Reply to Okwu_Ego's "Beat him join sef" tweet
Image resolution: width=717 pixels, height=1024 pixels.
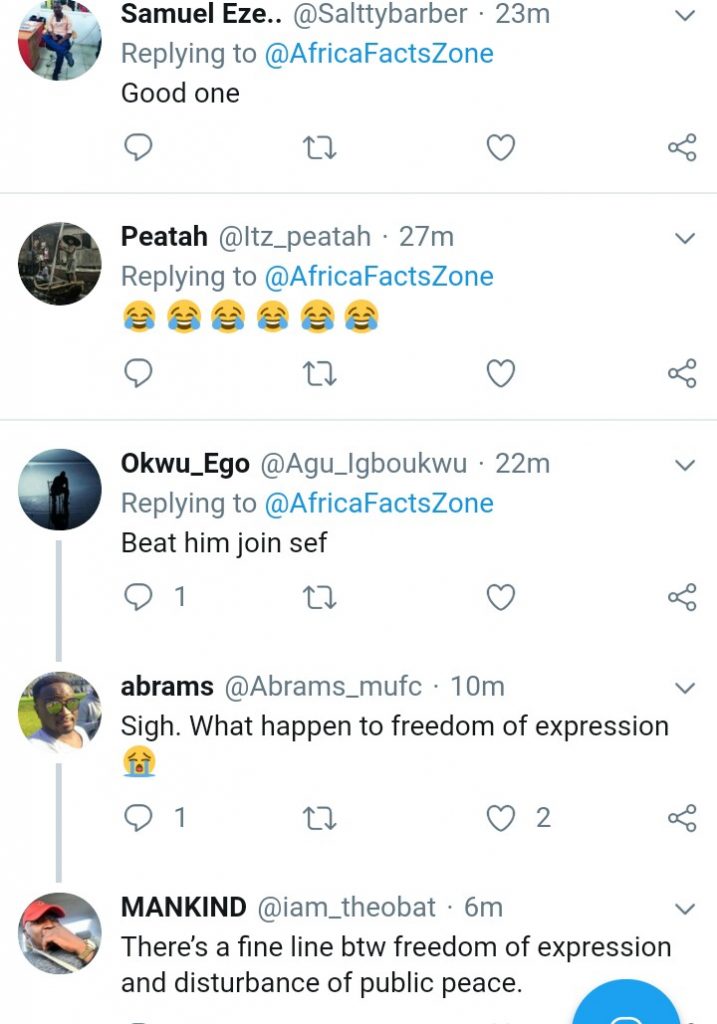pyautogui.click(x=138, y=598)
